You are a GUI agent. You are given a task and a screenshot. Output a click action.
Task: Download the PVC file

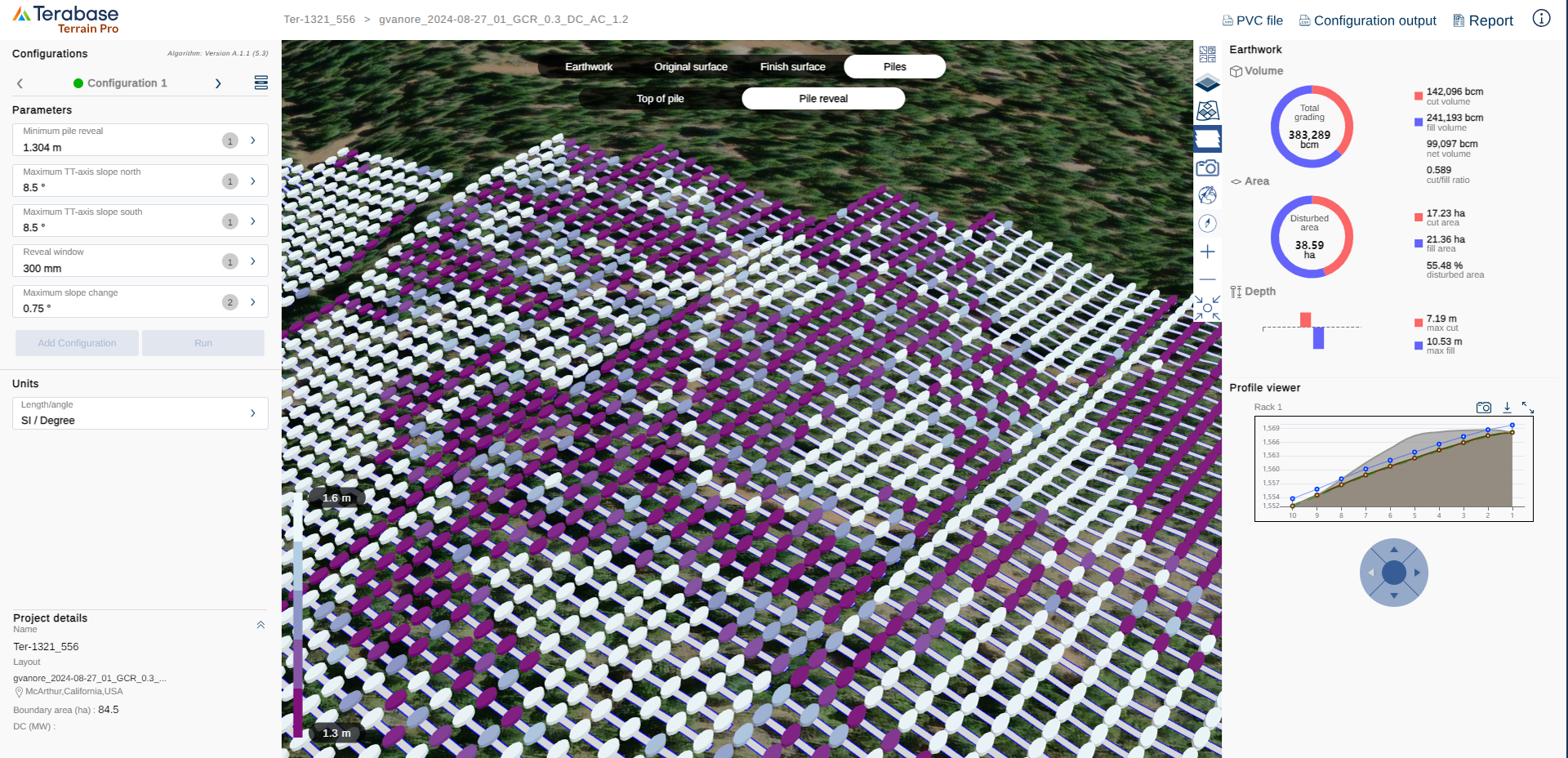pos(1252,20)
